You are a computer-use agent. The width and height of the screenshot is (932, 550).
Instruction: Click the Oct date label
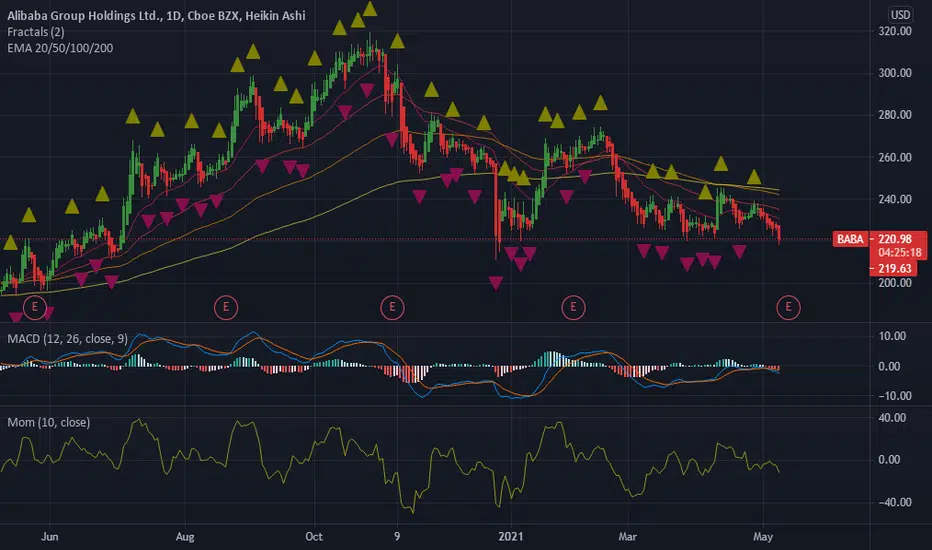pos(314,536)
